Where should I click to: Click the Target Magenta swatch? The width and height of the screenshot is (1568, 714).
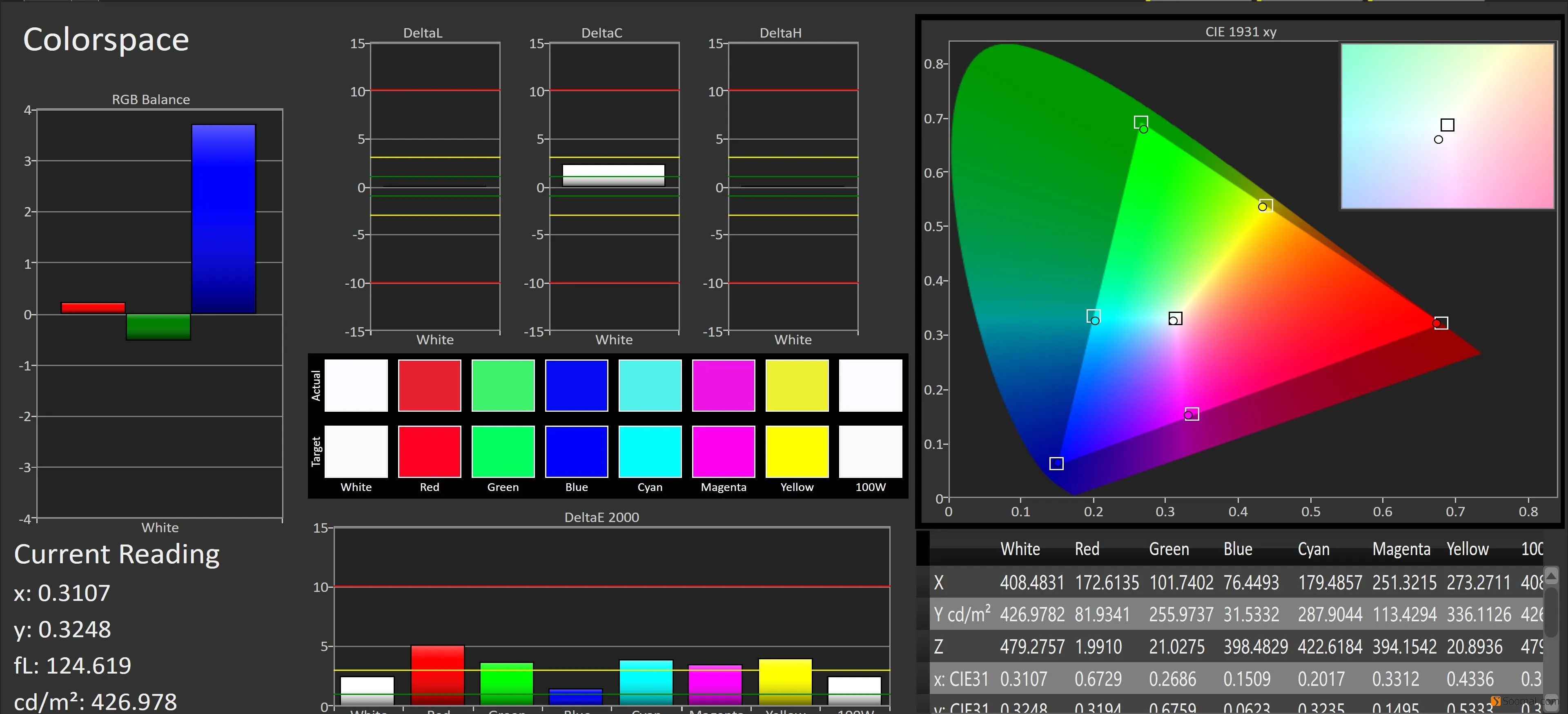coord(724,452)
